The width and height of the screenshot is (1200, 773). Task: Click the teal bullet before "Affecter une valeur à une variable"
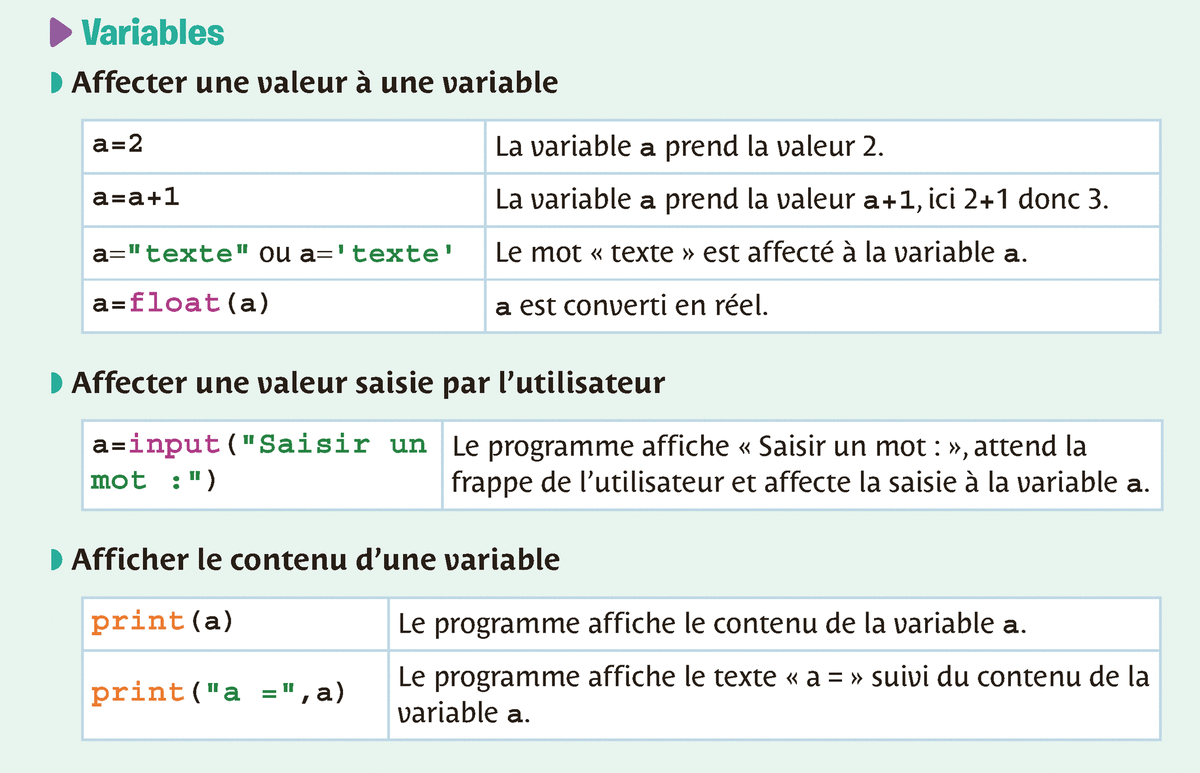point(56,82)
